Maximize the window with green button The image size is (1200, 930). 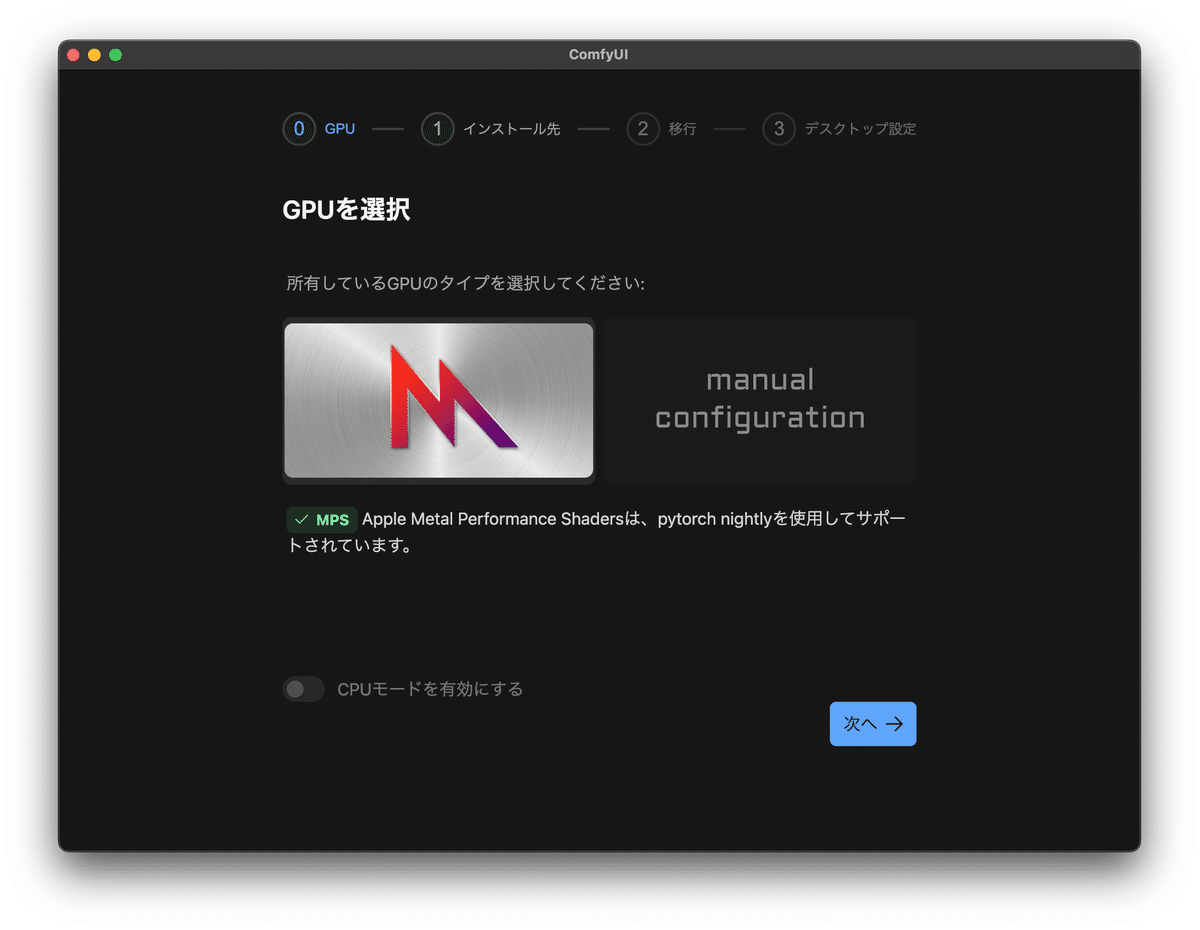coord(115,55)
